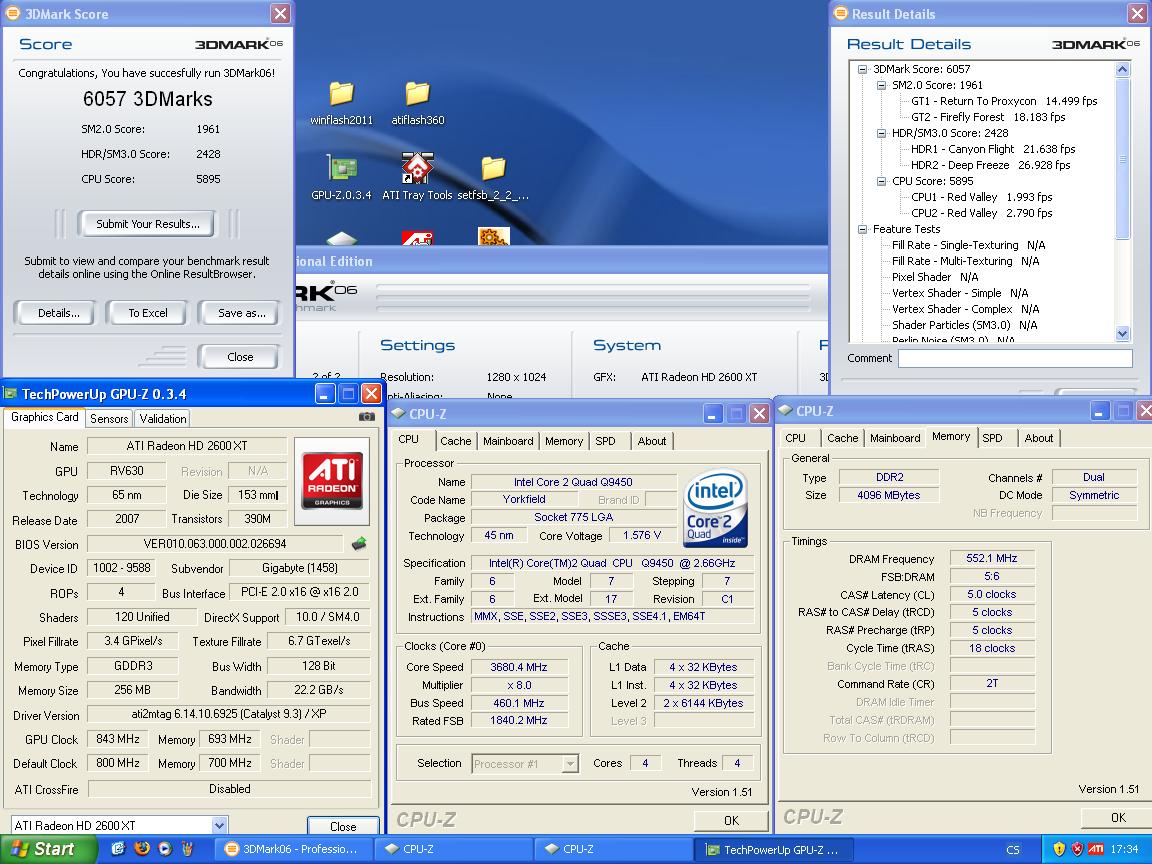Select the Graphics Card tab in GPU-Z
This screenshot has width=1152, height=864.
point(45,417)
